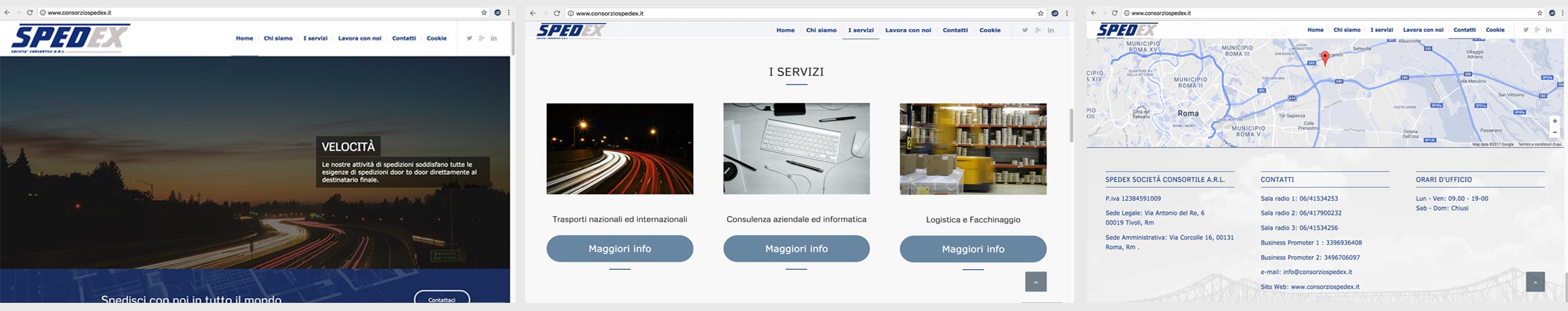Click the red map pin marker
Viewport: 1568px width, 311px height.
click(1325, 58)
